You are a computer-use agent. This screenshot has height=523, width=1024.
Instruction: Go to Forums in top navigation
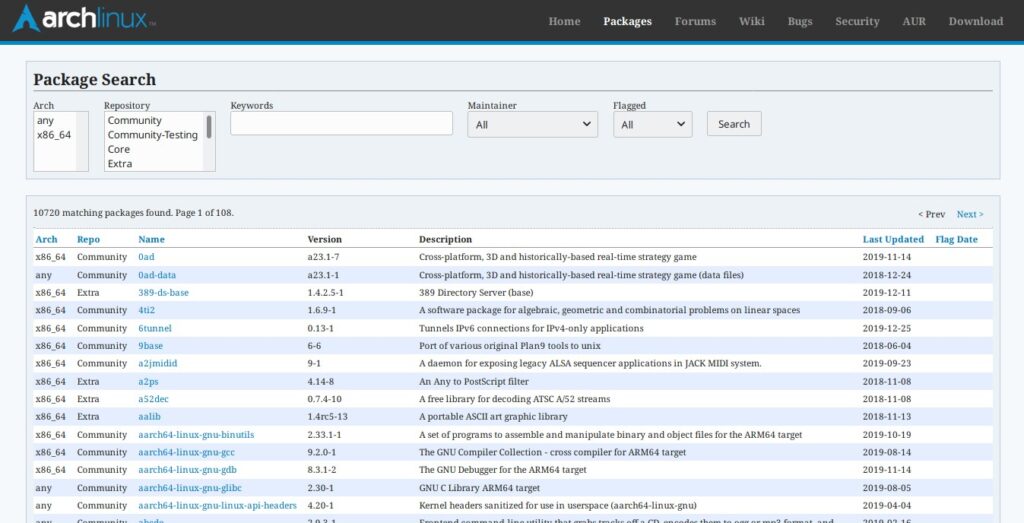pos(695,21)
